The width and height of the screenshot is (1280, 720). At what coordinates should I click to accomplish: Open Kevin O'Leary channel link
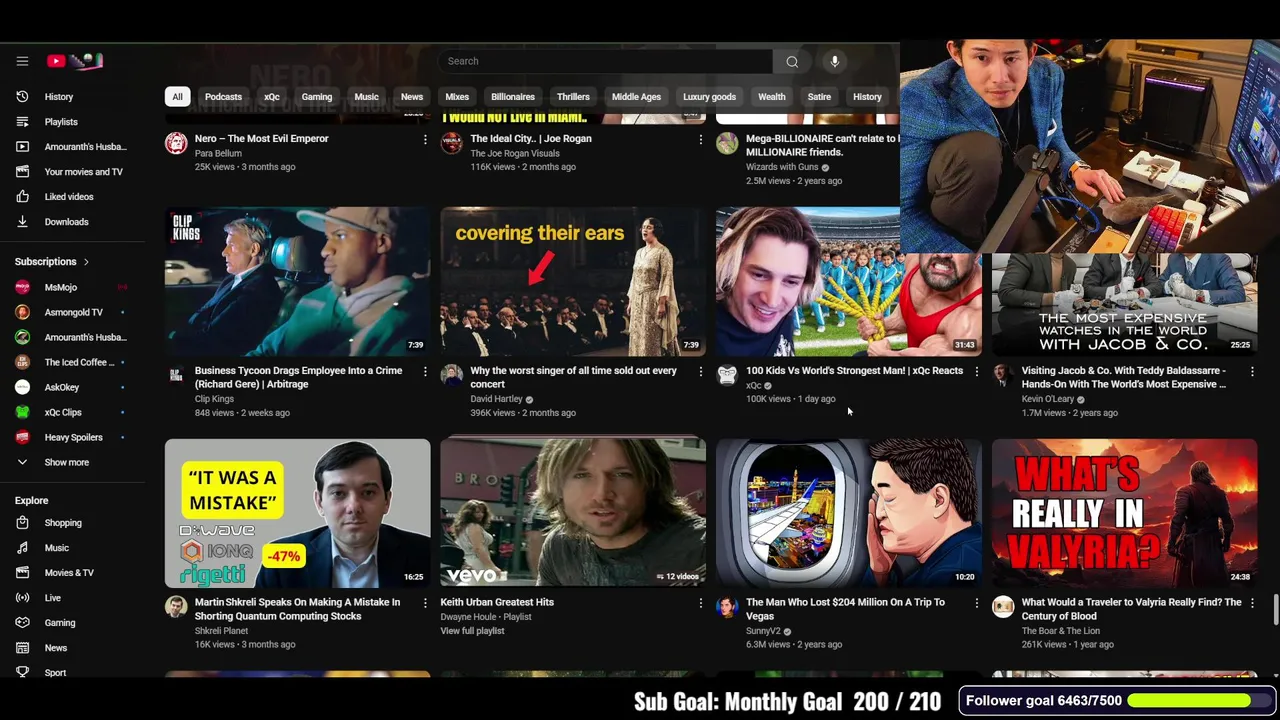click(1047, 399)
